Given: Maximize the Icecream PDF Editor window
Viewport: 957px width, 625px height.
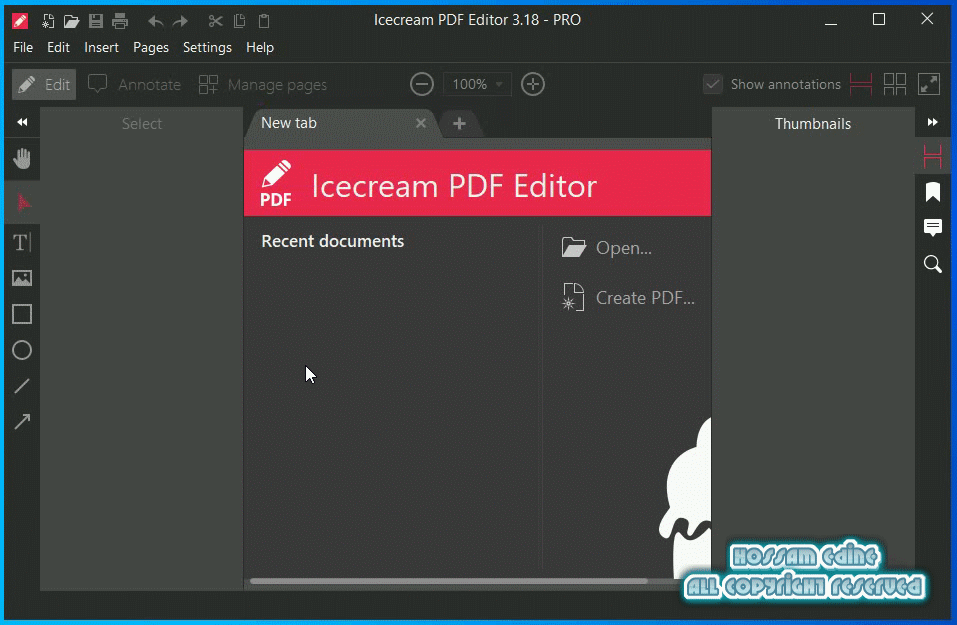Looking at the screenshot, I should 879,20.
